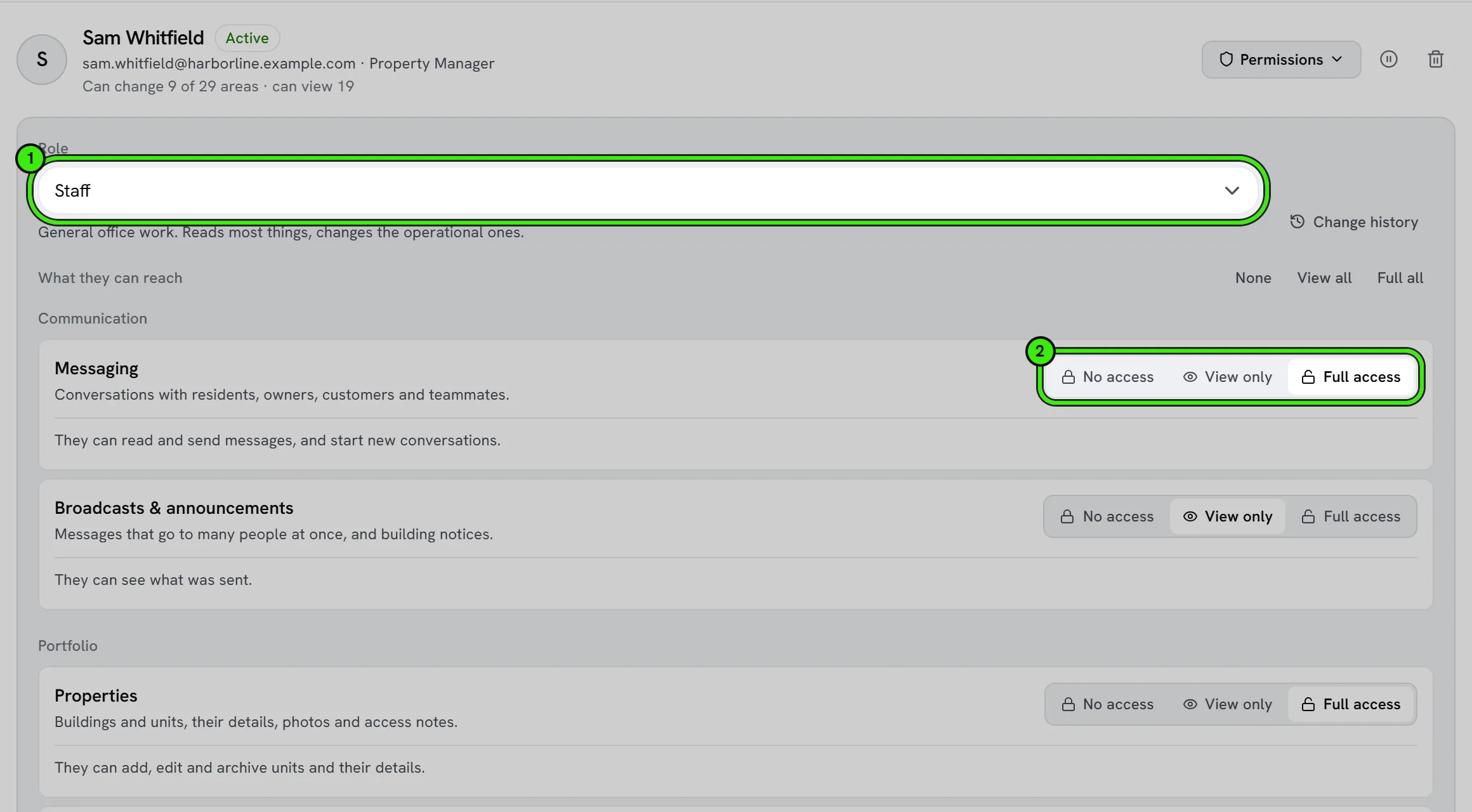This screenshot has width=1472, height=812.
Task: Click 'General office work' role description
Action: (281, 232)
